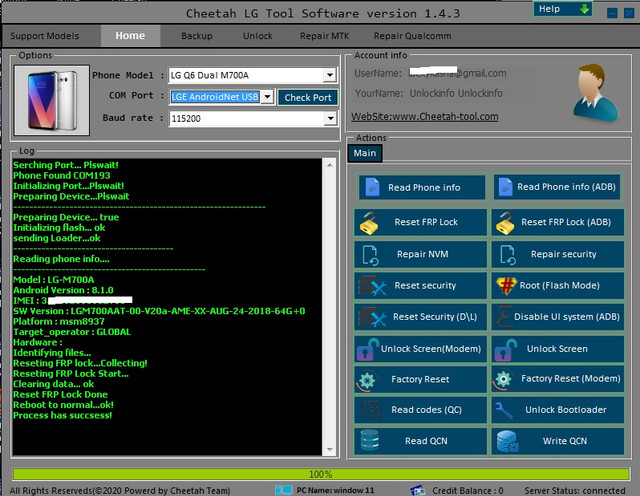Click the Read Phone info document icon
This screenshot has height=496, width=640.
coord(371,187)
